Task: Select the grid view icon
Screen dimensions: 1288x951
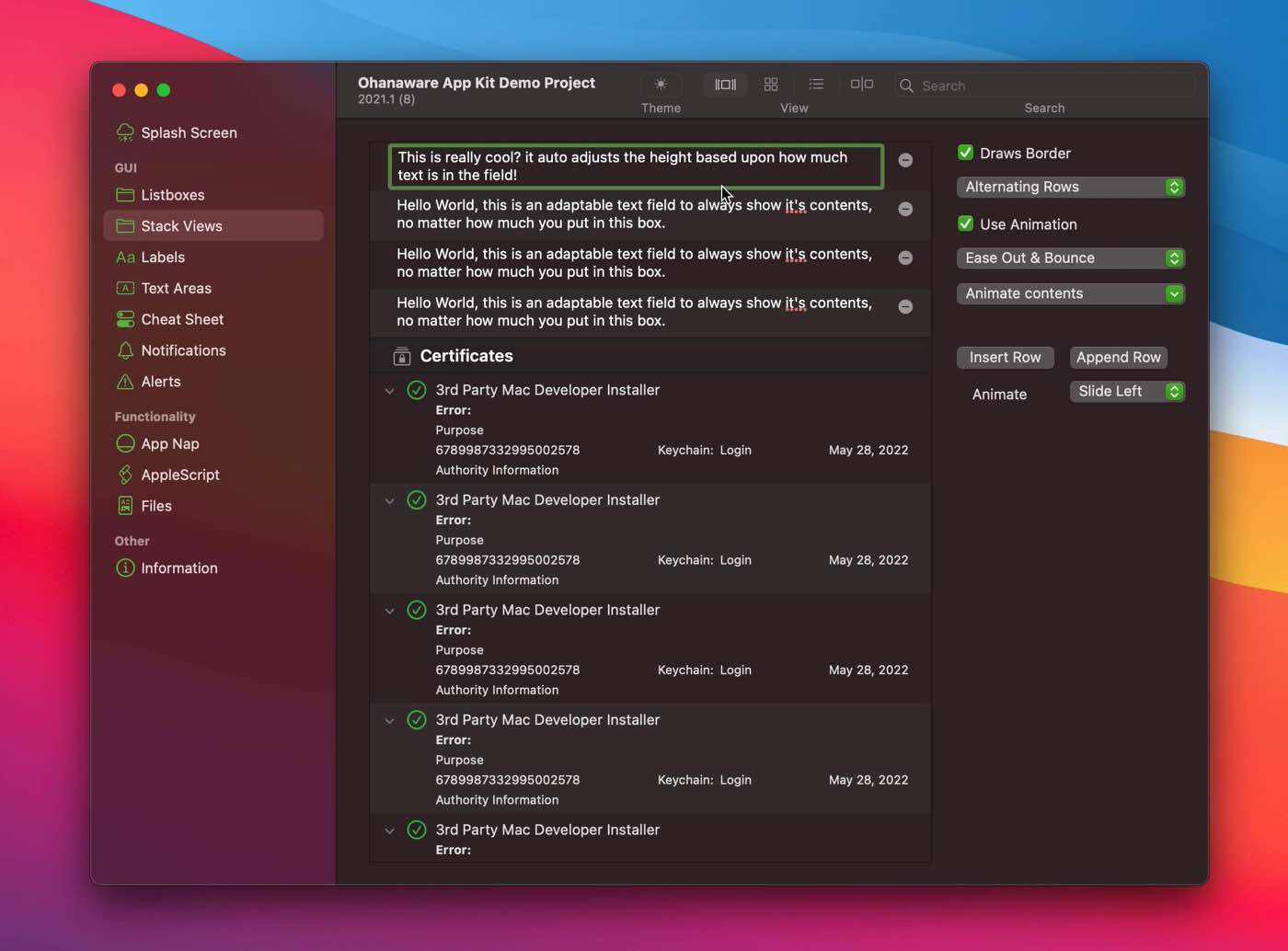Action: 771,85
